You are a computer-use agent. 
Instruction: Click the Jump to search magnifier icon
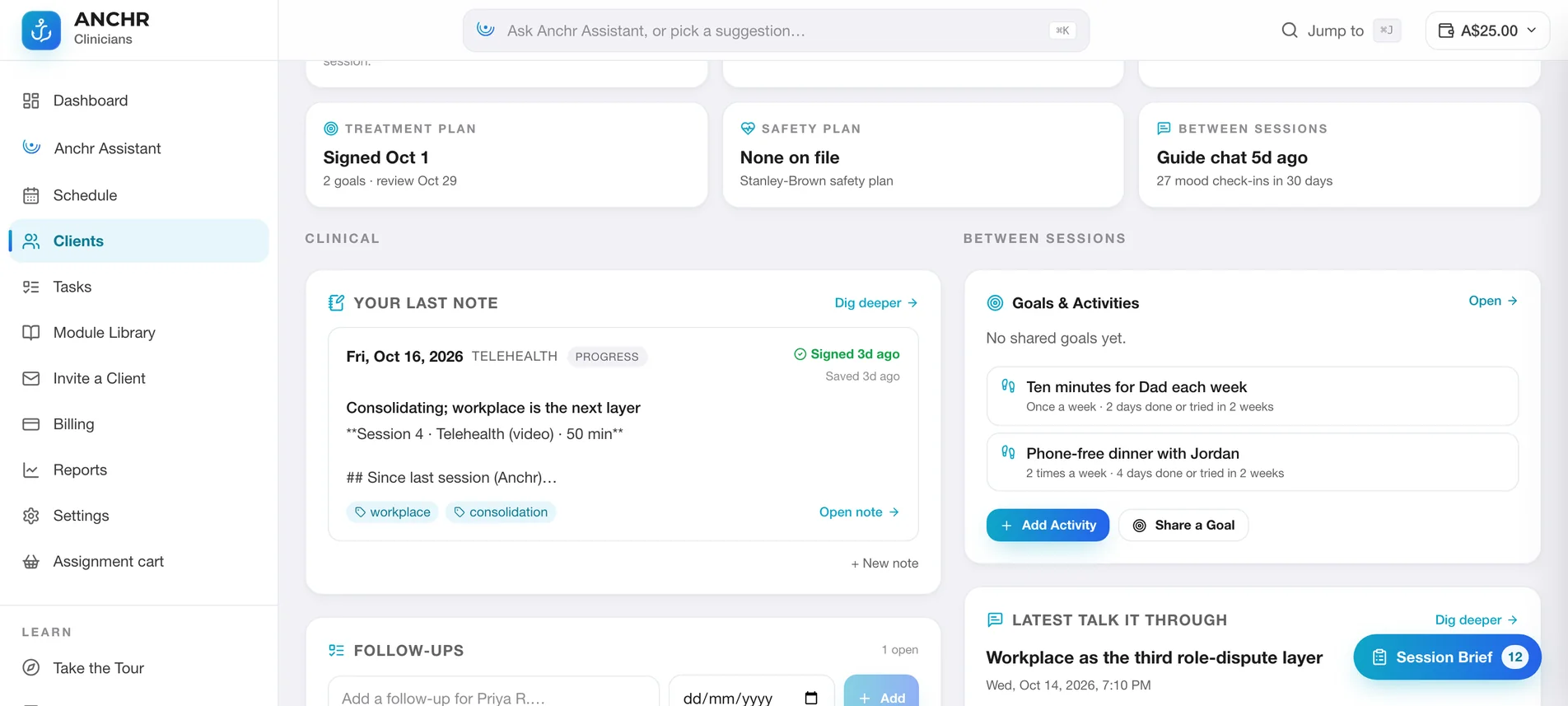(1290, 30)
